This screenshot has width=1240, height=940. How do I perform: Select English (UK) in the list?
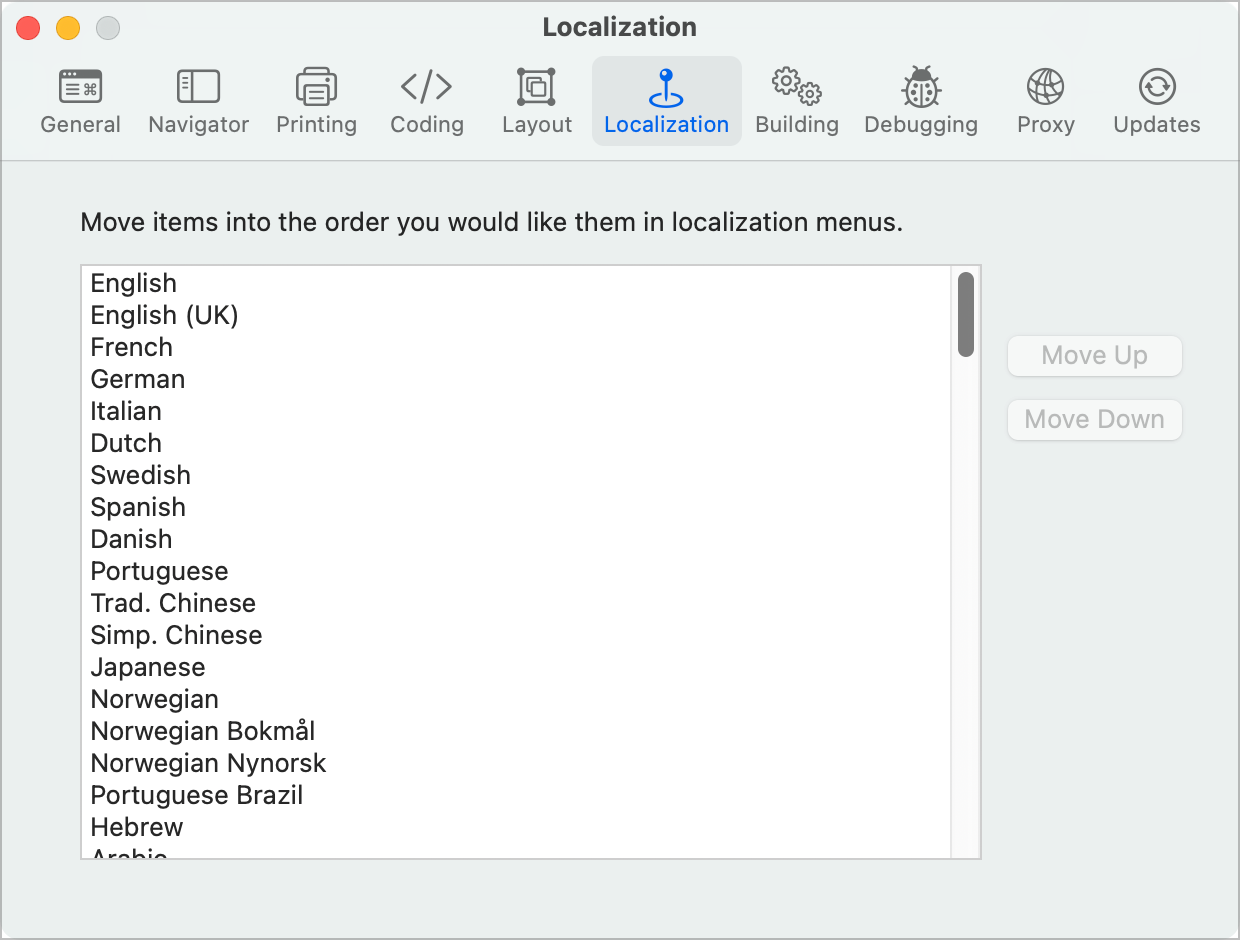tap(164, 315)
